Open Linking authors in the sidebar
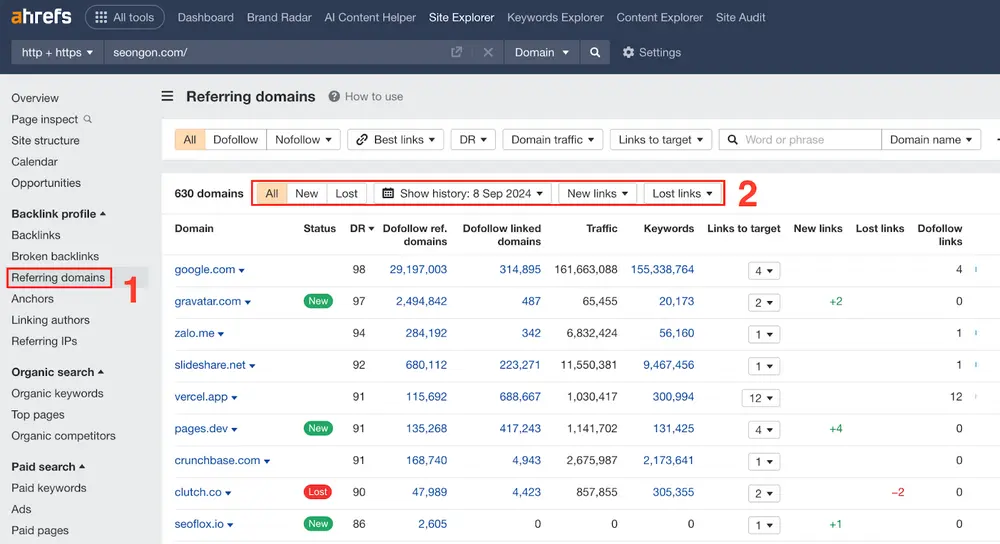The width and height of the screenshot is (1000, 544). (50, 320)
